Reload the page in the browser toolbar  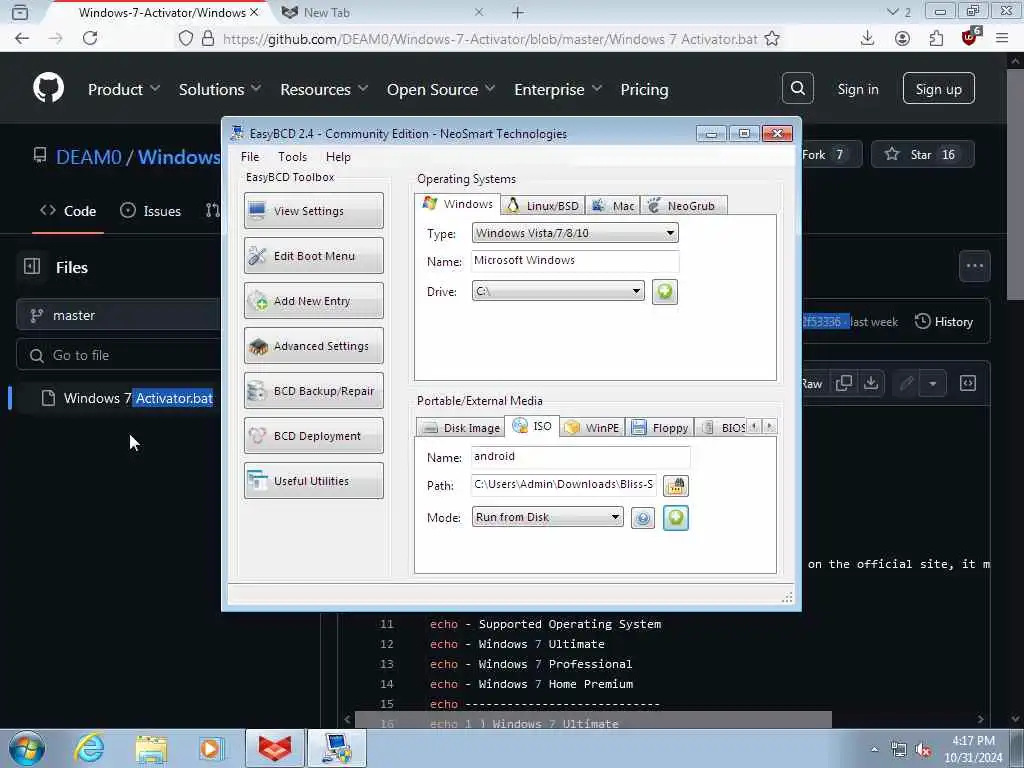click(x=90, y=39)
